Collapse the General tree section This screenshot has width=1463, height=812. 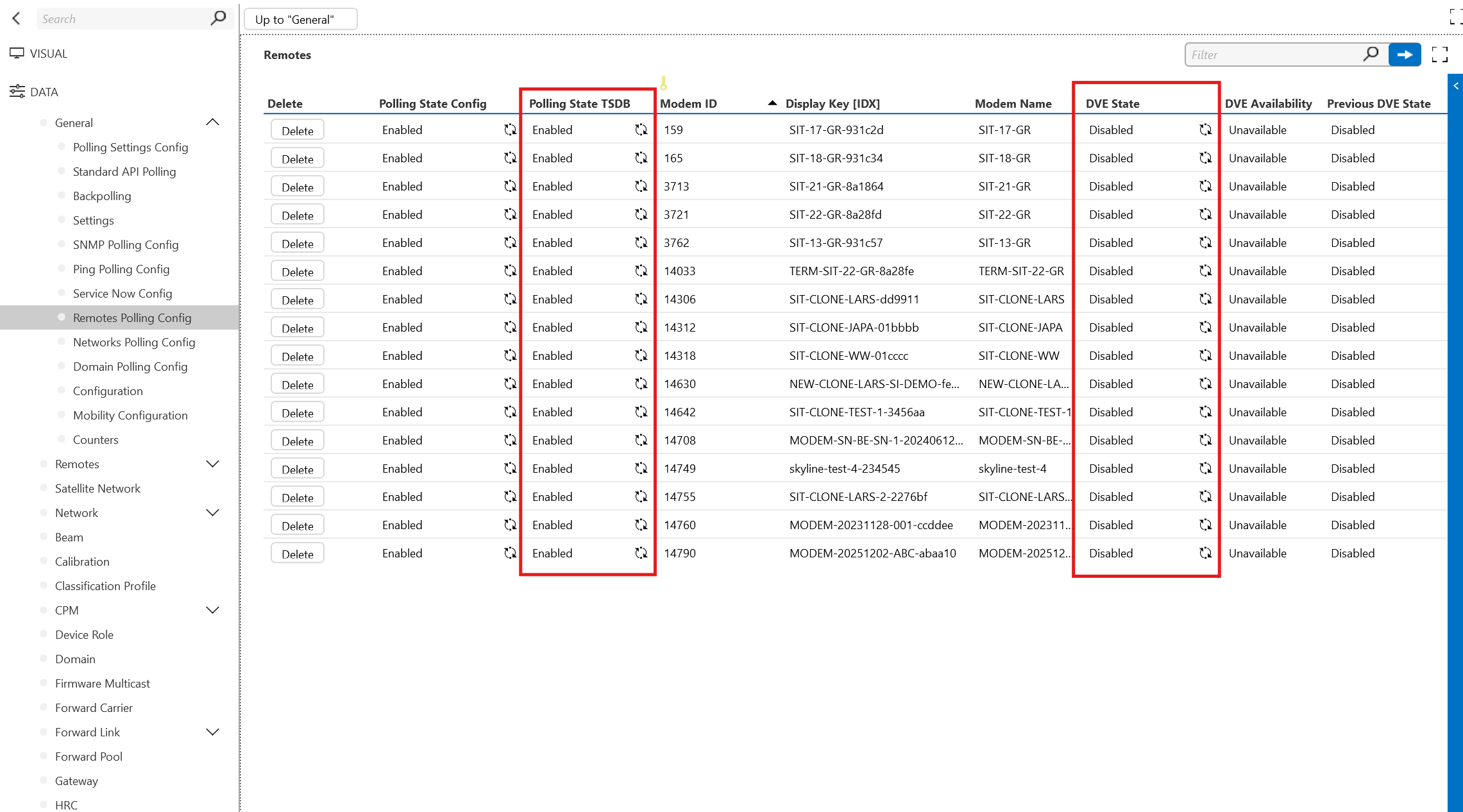click(212, 123)
